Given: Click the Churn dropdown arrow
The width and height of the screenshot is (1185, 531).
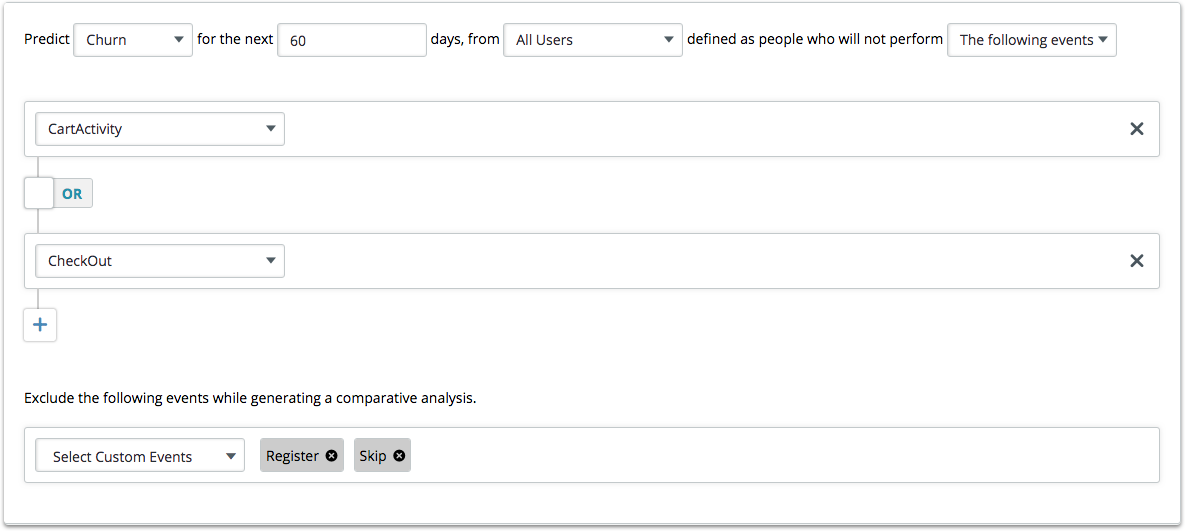Looking at the screenshot, I should (178, 40).
